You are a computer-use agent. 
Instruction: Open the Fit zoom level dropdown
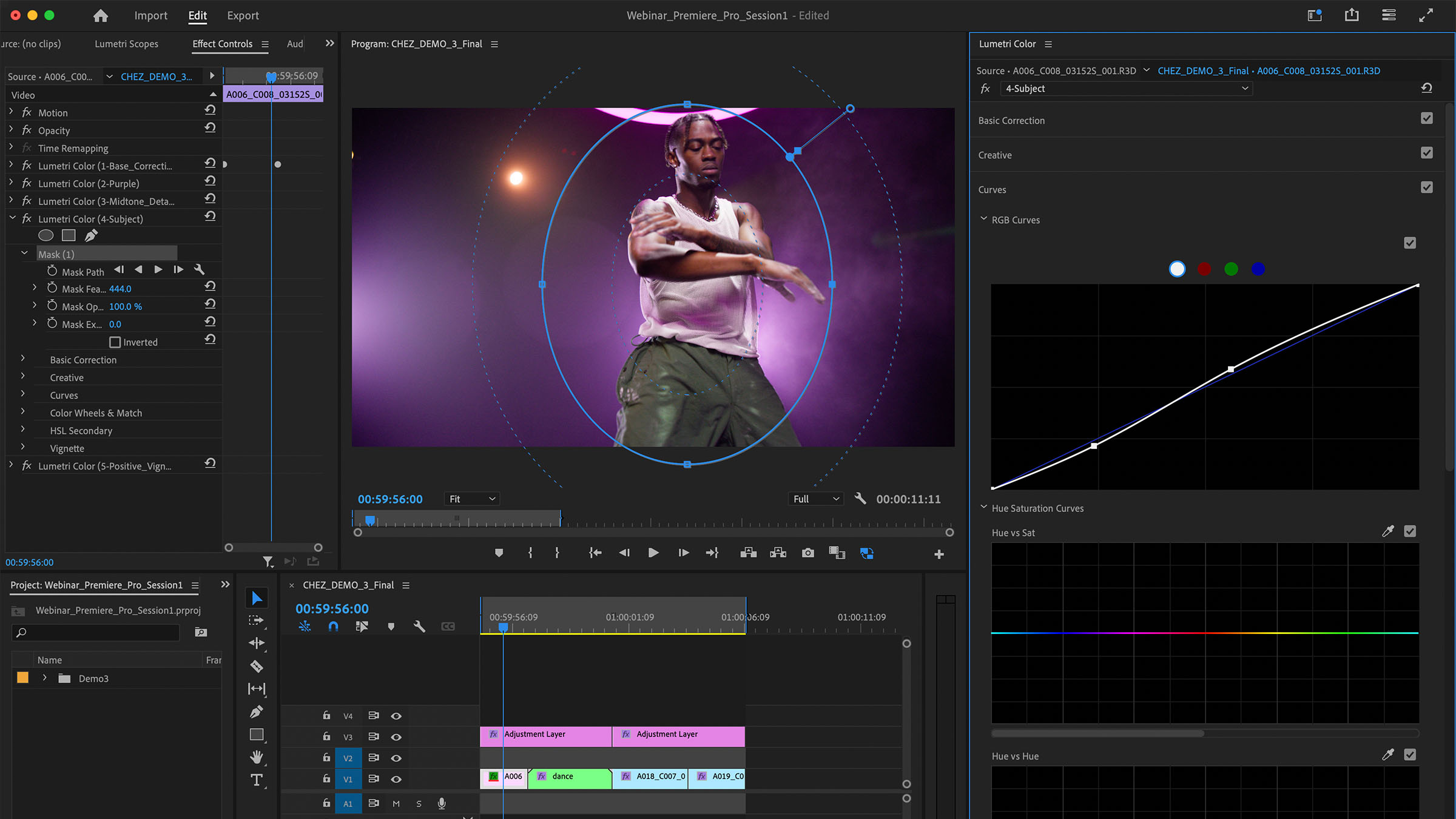(472, 499)
